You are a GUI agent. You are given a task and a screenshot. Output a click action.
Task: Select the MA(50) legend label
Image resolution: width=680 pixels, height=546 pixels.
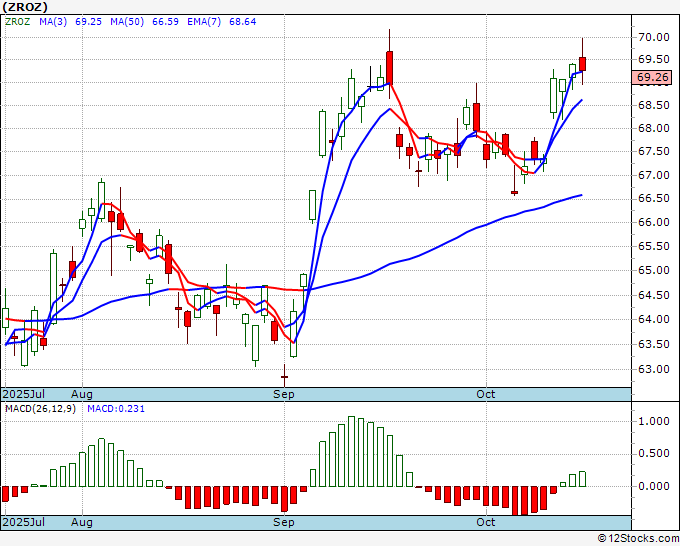(127, 22)
